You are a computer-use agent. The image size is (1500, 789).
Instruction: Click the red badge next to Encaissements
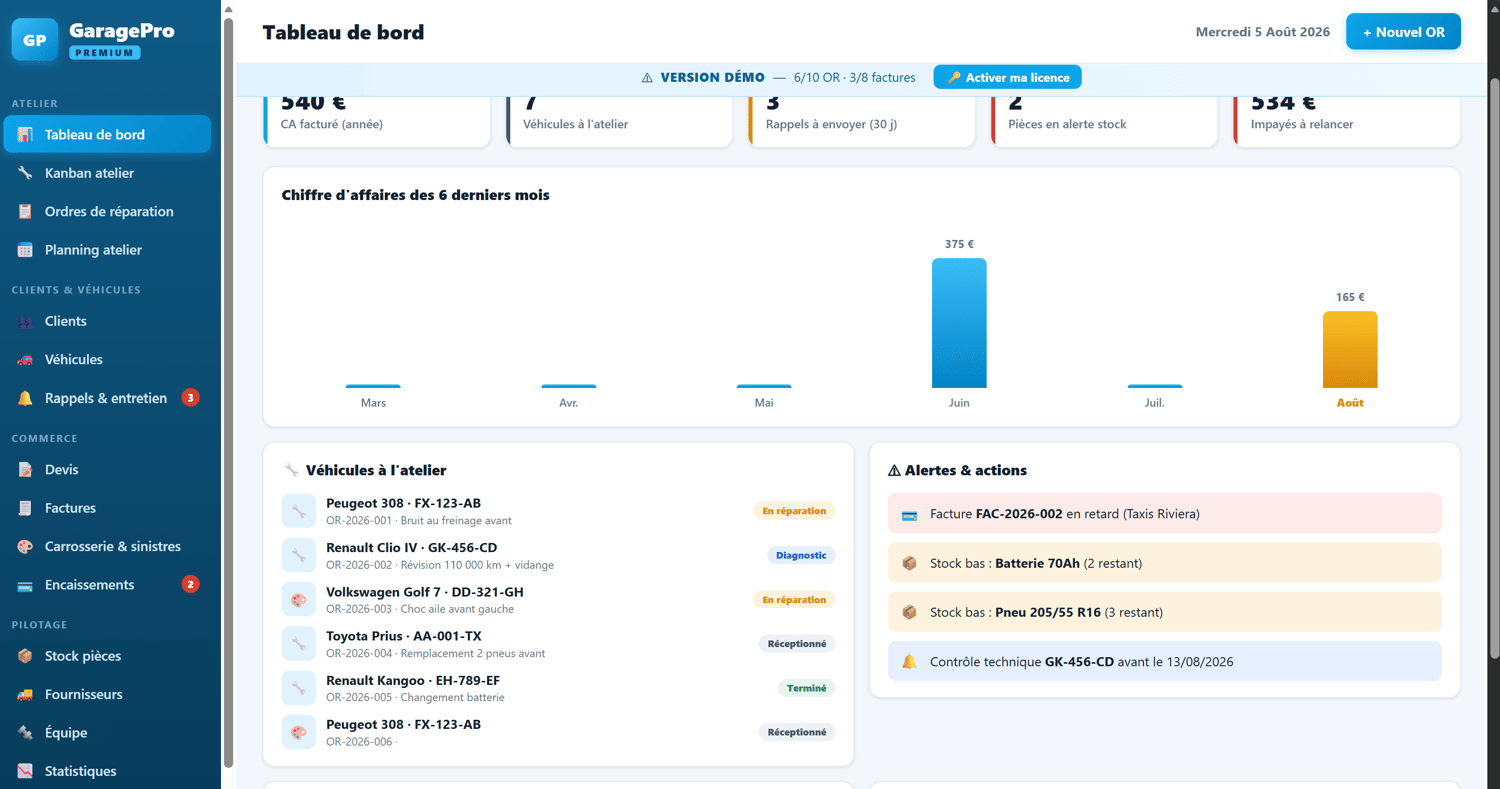pos(190,585)
